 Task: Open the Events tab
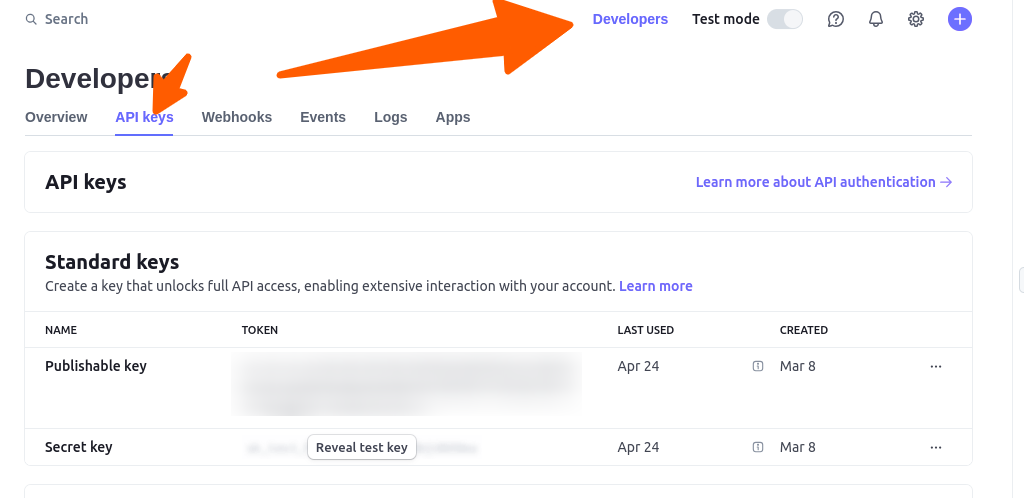tap(323, 117)
